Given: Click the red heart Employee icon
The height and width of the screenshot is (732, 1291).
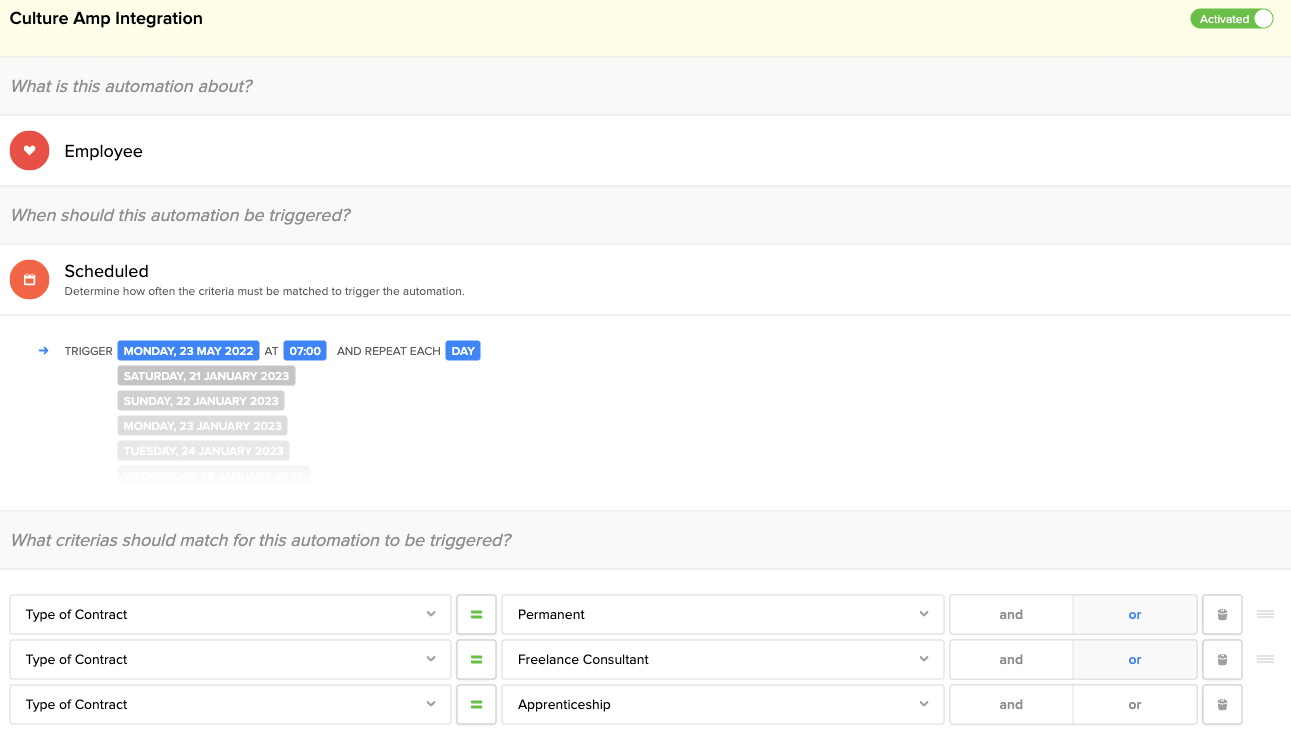Looking at the screenshot, I should coord(30,151).
